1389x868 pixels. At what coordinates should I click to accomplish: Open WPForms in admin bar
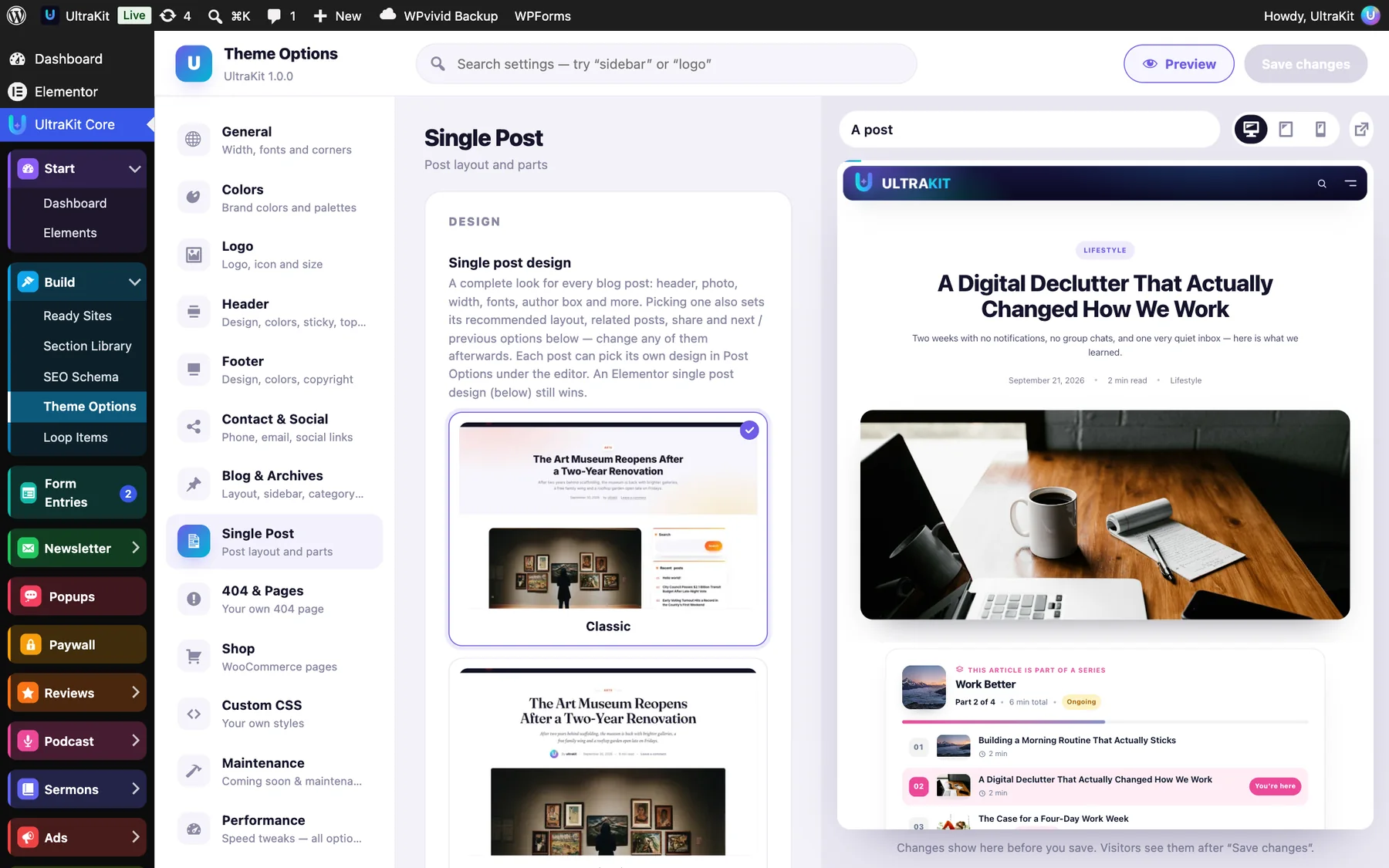pyautogui.click(x=542, y=15)
